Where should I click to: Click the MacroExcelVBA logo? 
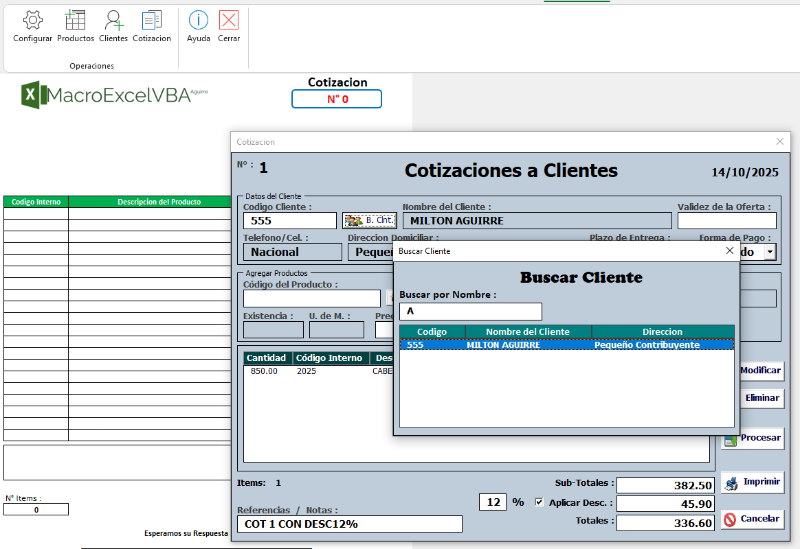115,95
